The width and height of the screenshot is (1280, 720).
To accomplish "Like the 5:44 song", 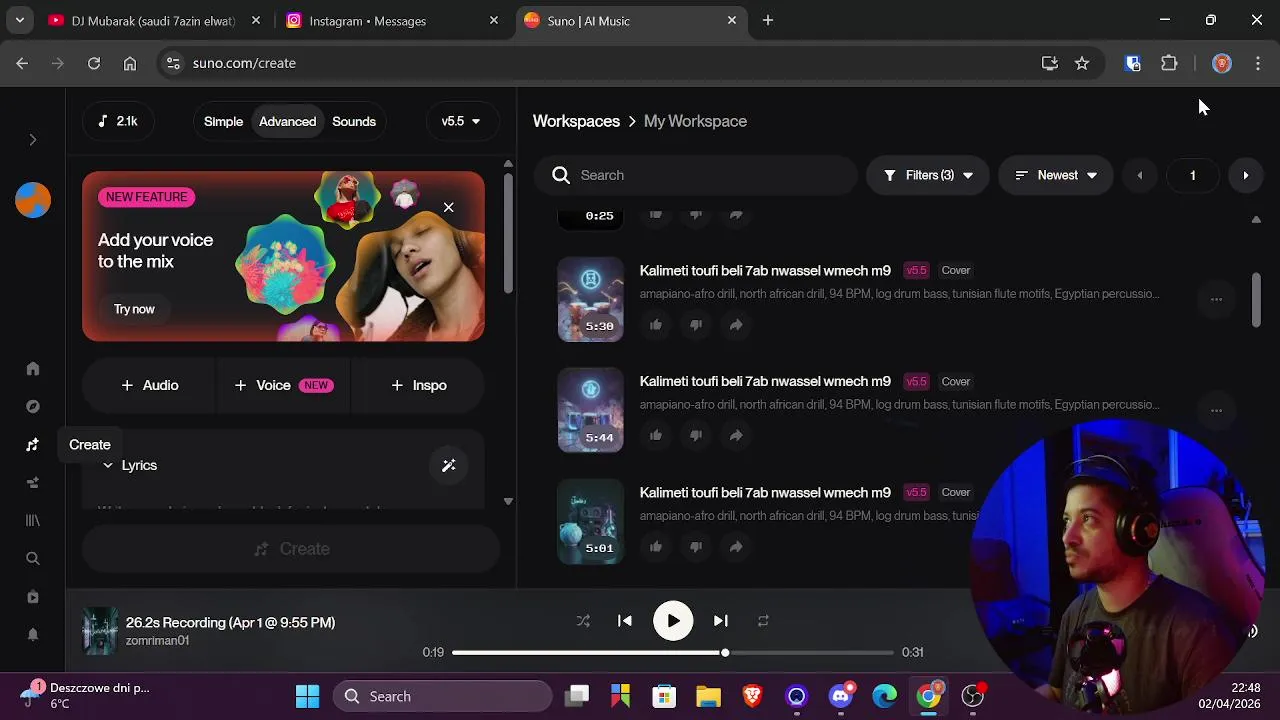I will coord(656,435).
